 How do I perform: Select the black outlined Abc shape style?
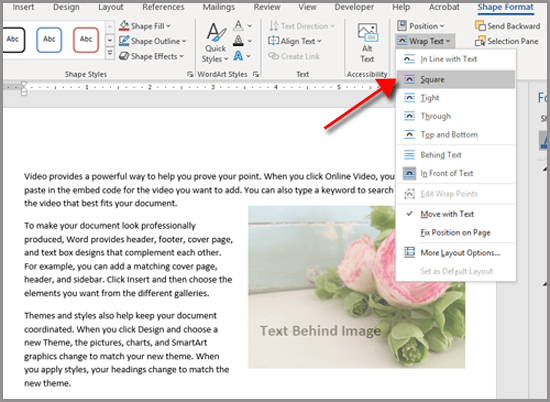[x=13, y=39]
